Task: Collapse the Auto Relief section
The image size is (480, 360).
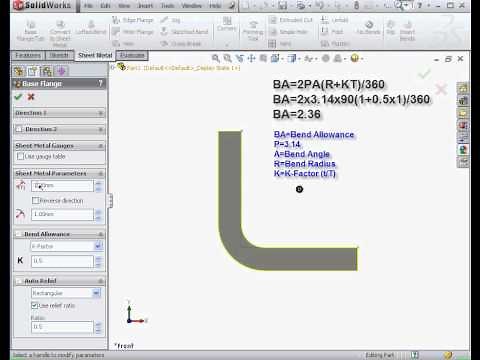Action: click(101, 281)
